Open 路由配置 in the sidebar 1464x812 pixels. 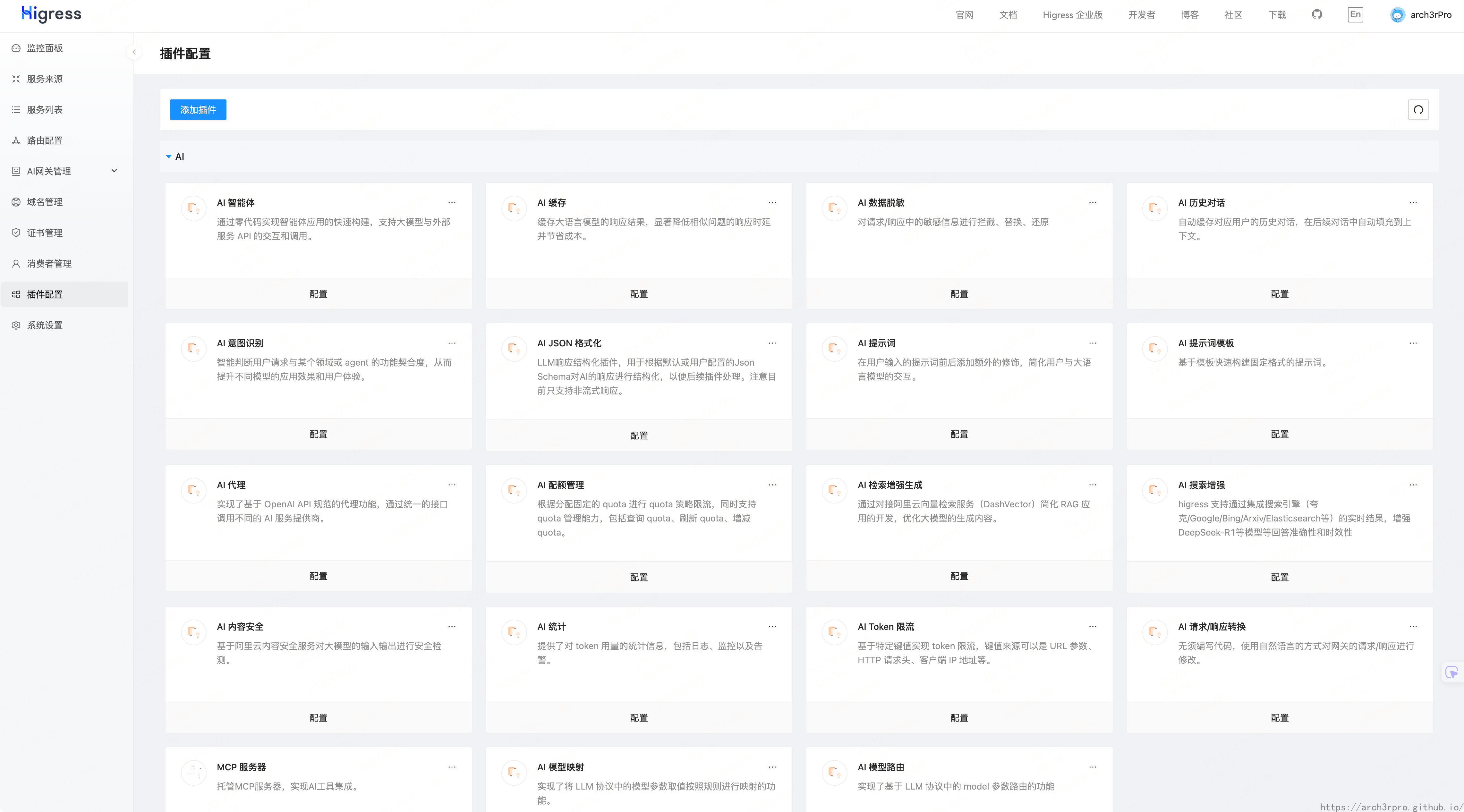pyautogui.click(x=45, y=140)
